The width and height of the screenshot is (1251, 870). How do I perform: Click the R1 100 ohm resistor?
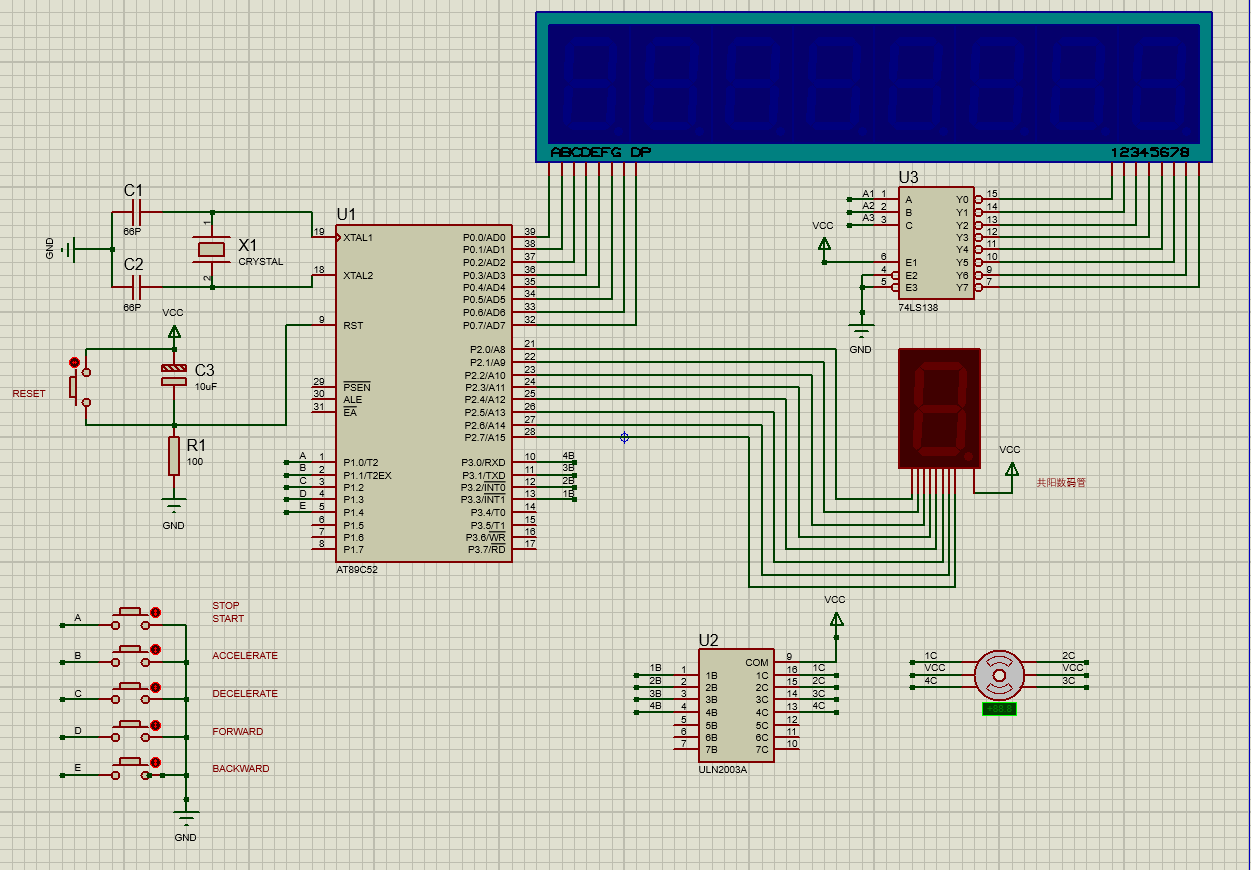[174, 456]
